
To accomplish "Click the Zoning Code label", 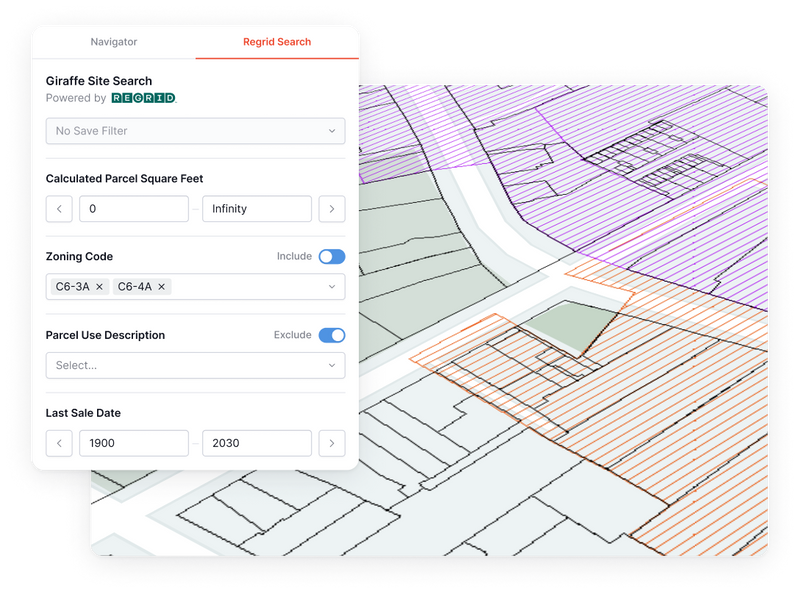I will (79, 257).
